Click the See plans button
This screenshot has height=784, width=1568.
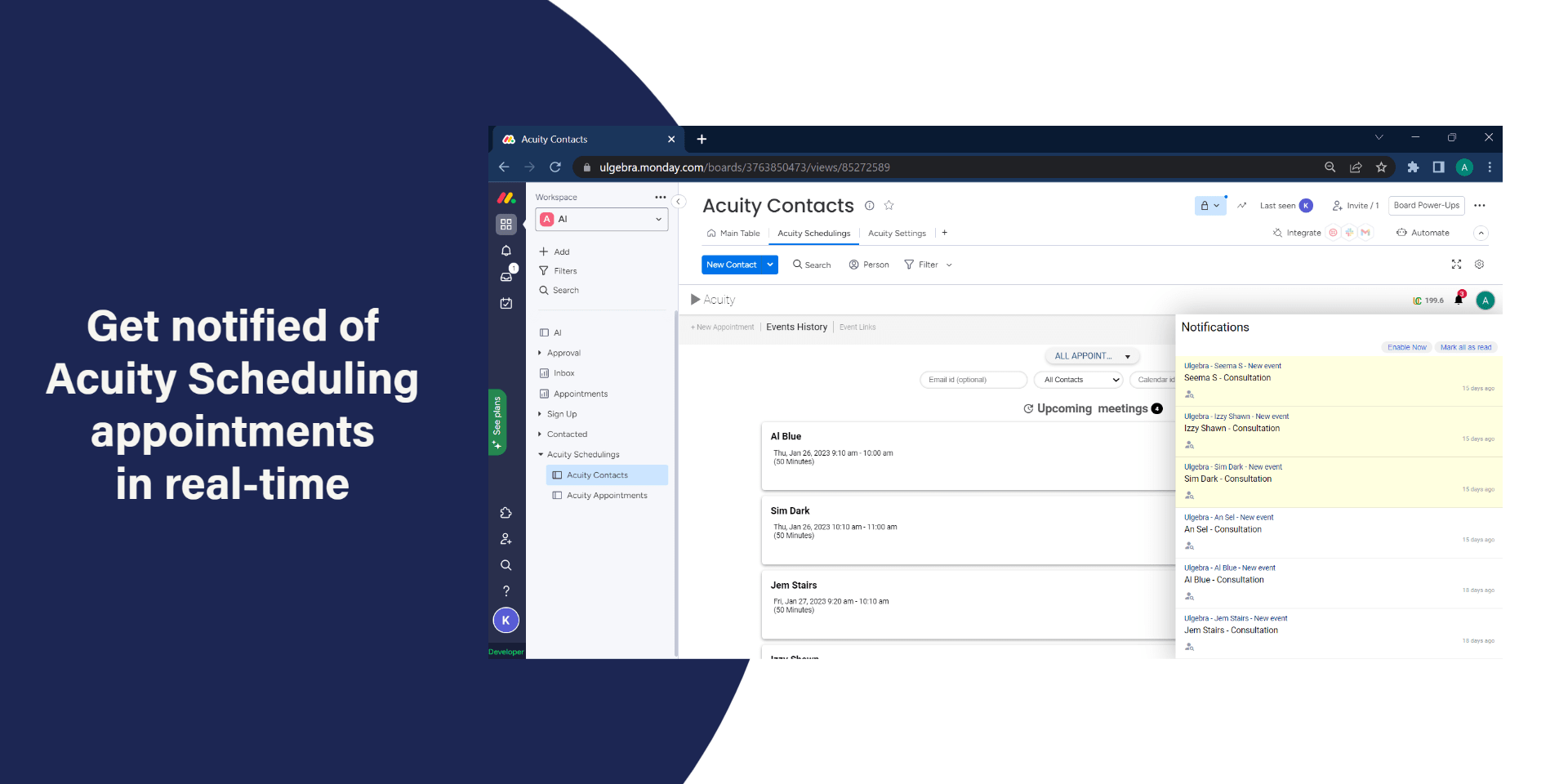[497, 422]
